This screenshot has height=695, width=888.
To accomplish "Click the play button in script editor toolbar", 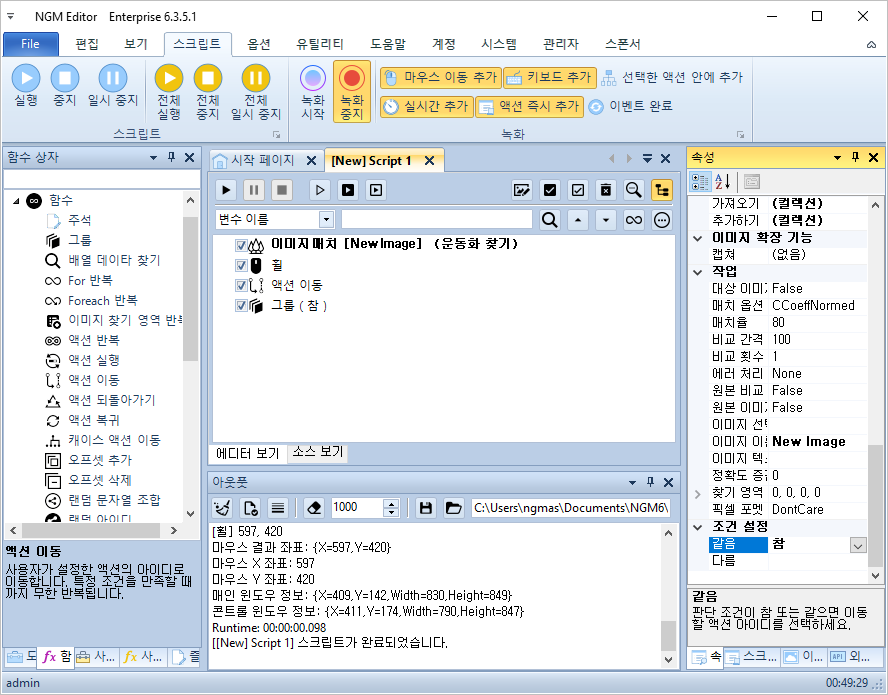I will pyautogui.click(x=226, y=190).
